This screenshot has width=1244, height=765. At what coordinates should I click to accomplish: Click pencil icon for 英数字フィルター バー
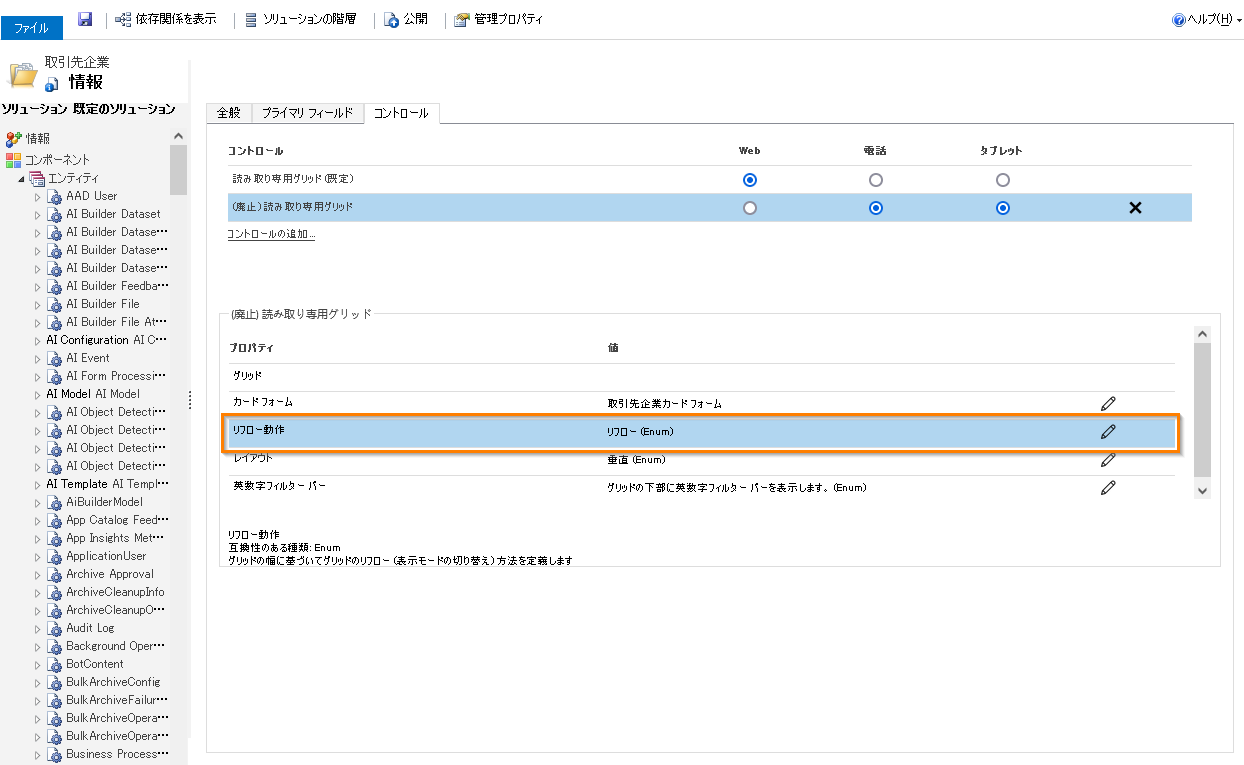(1107, 488)
